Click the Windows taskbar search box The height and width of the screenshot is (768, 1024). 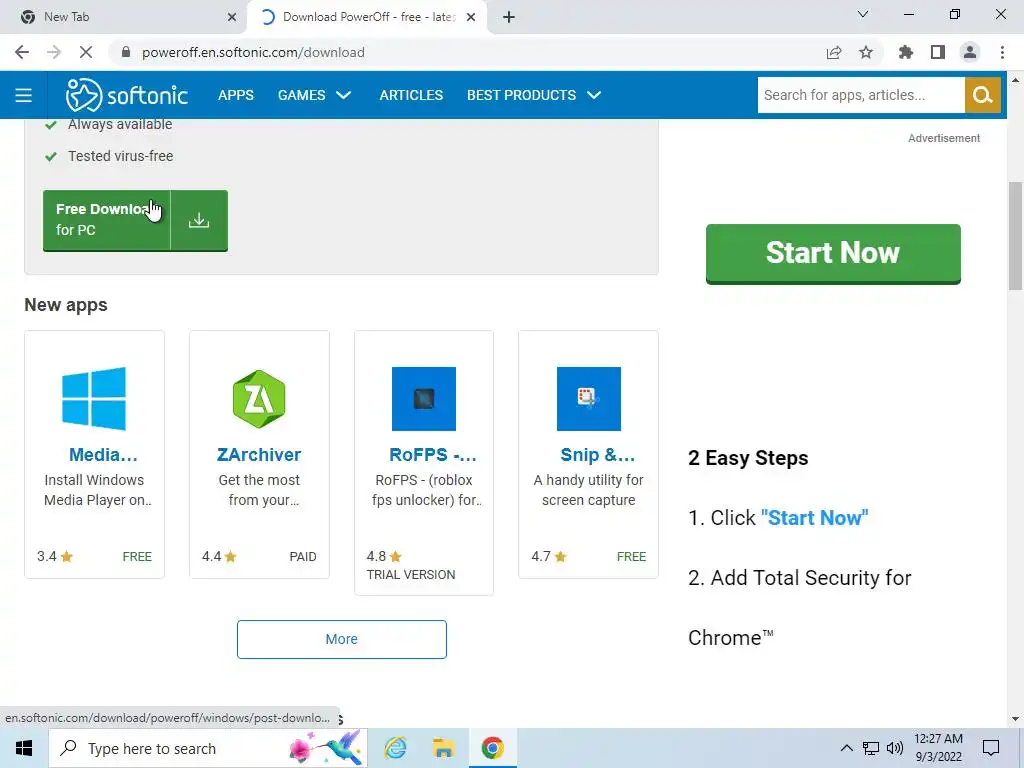[x=208, y=748]
